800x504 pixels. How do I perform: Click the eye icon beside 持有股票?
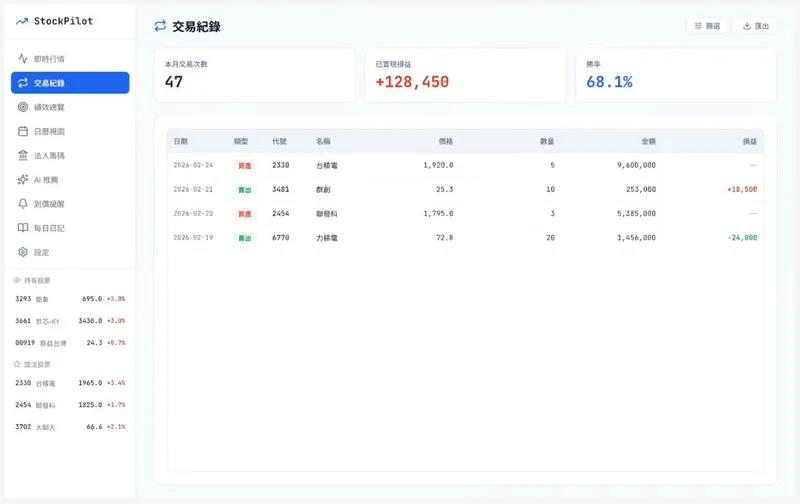click(17, 280)
